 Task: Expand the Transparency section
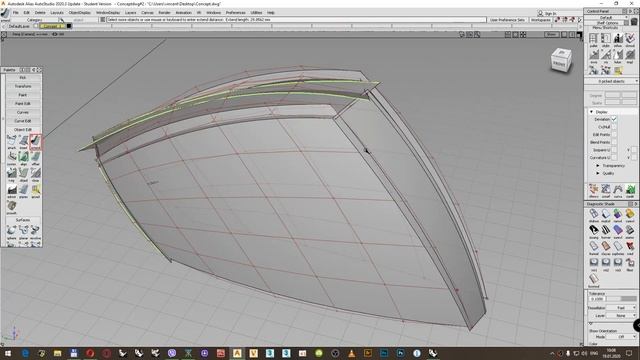click(x=598, y=165)
